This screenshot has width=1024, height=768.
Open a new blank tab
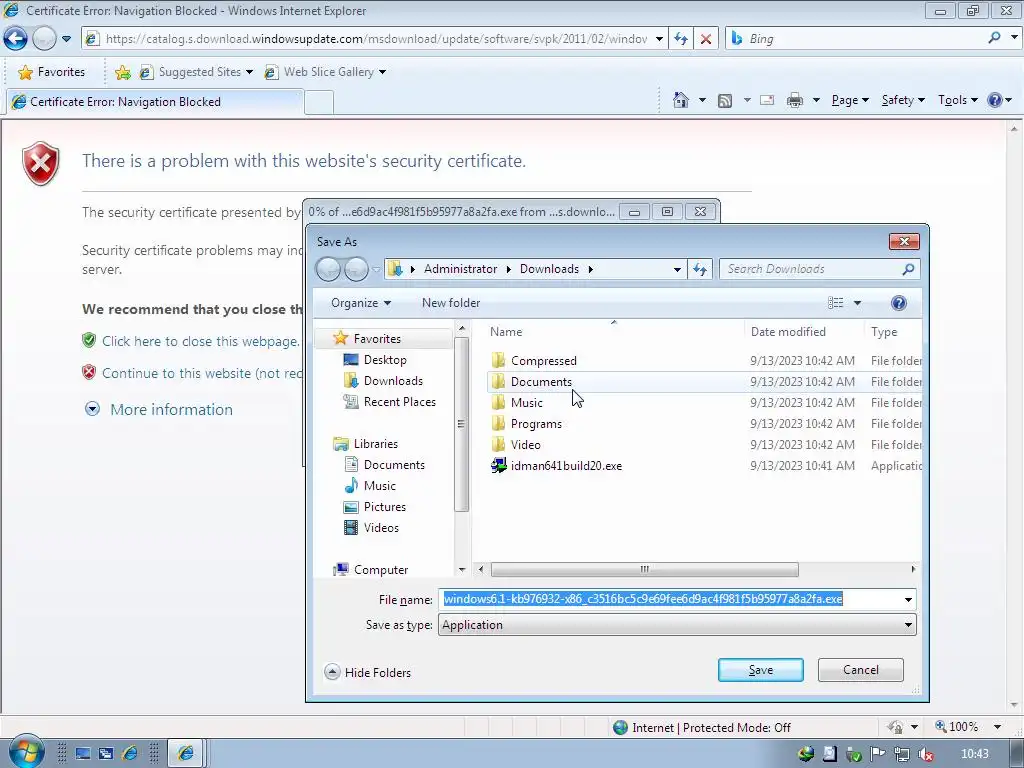coord(319,103)
